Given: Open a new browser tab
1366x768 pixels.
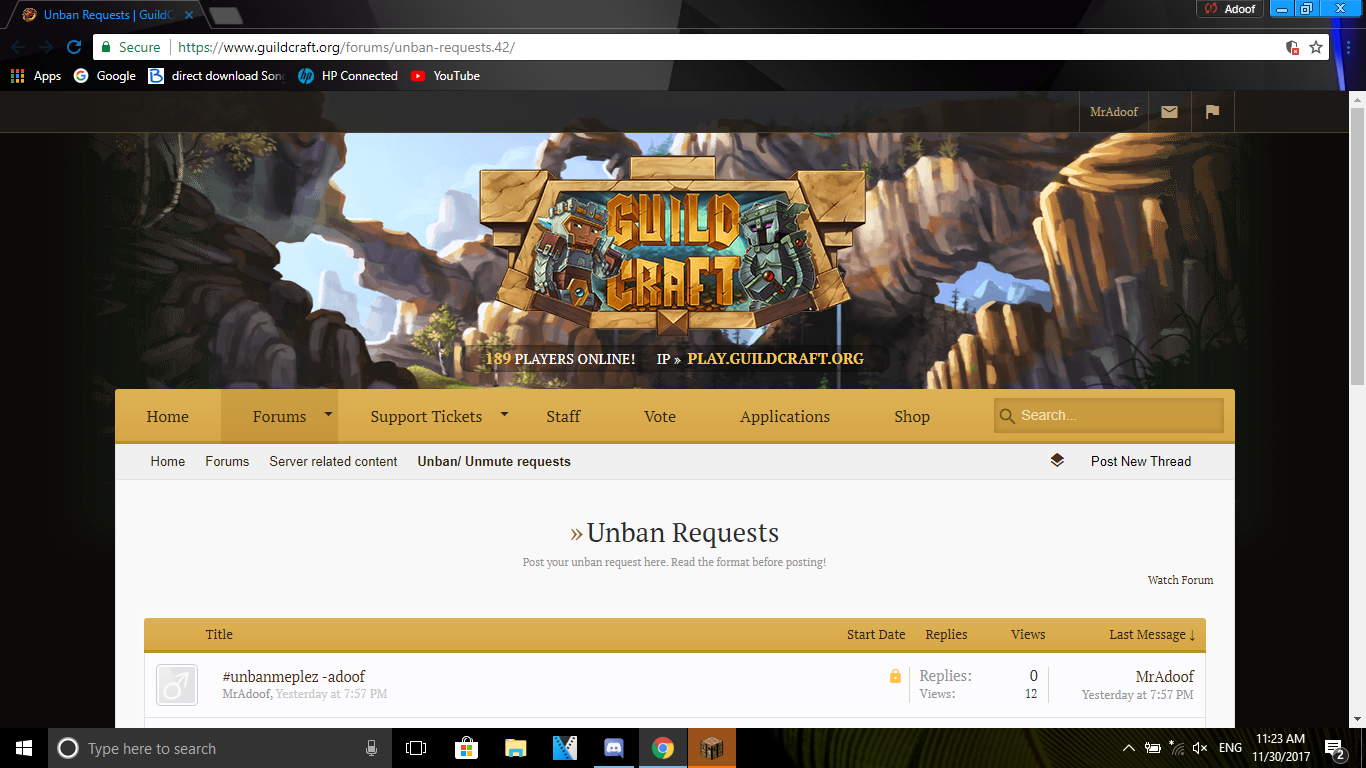Looking at the screenshot, I should pos(226,15).
